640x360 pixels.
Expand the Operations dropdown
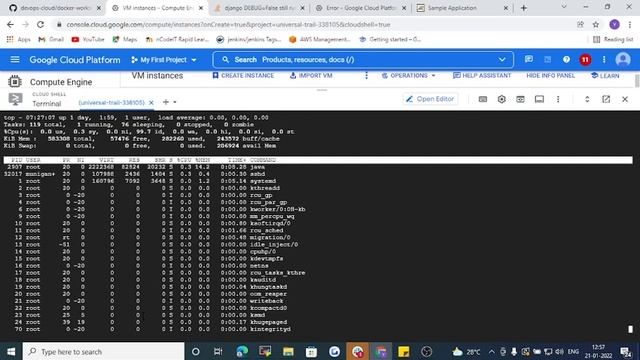point(408,76)
